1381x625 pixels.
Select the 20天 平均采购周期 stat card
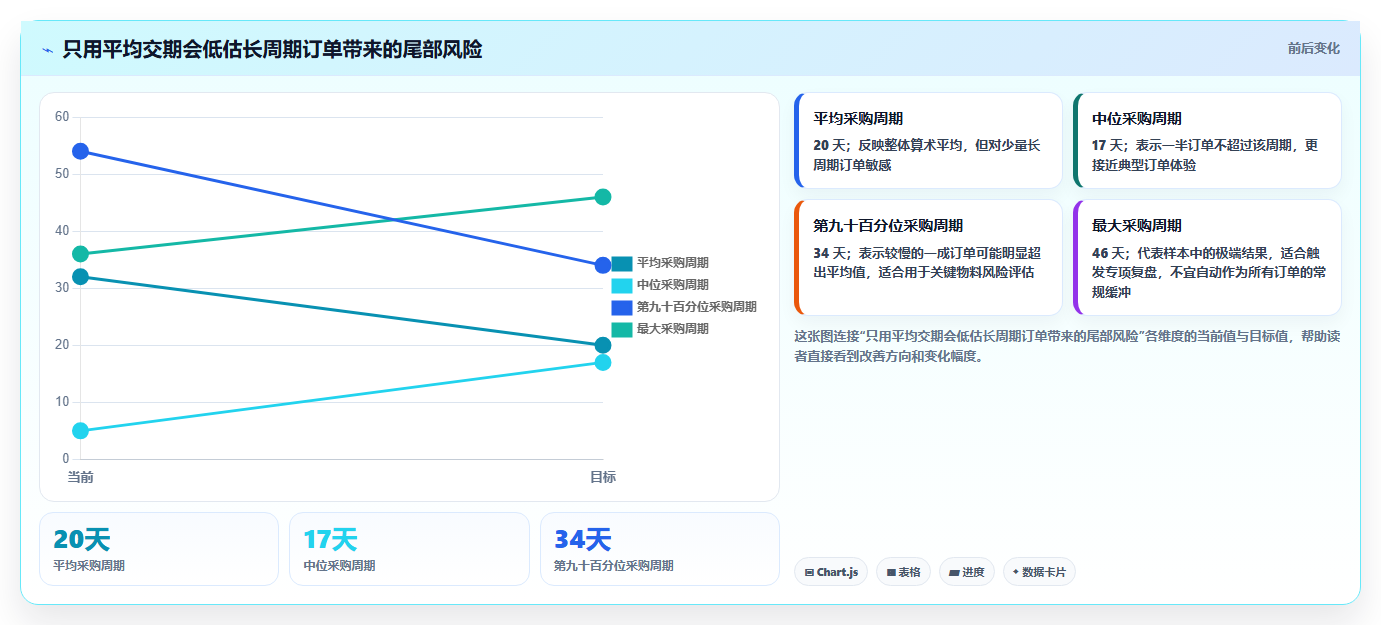pyautogui.click(x=159, y=549)
